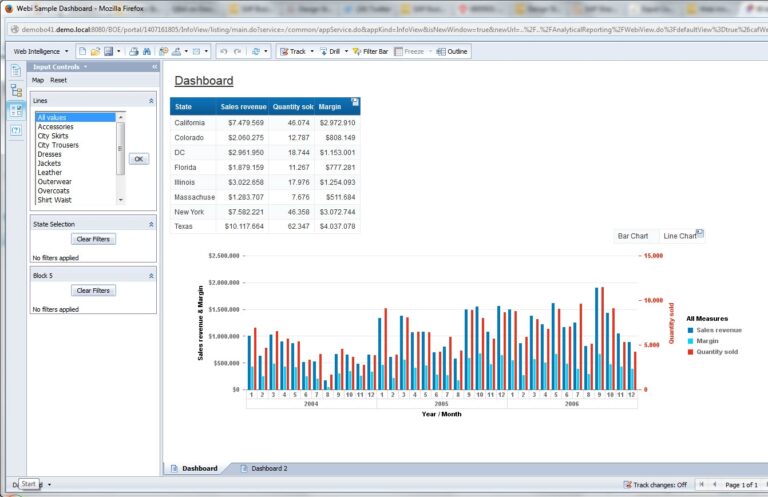
Task: Click the Print icon
Action: [x=134, y=51]
